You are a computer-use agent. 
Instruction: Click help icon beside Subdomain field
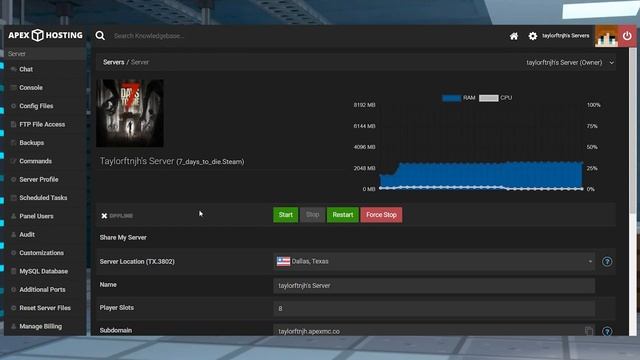[607, 331]
